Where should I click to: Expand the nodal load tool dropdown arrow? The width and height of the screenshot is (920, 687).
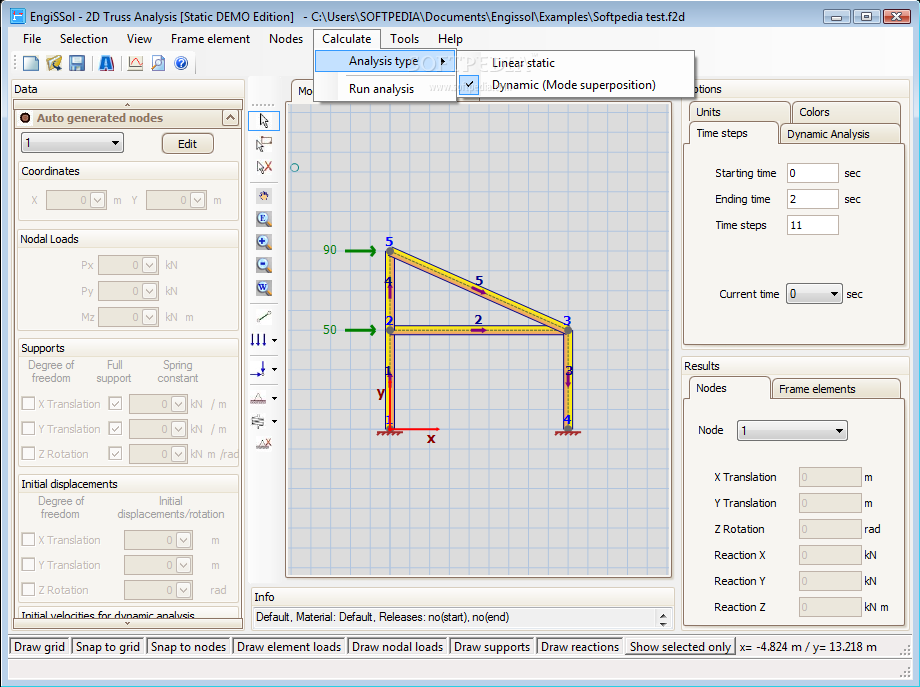pos(274,370)
